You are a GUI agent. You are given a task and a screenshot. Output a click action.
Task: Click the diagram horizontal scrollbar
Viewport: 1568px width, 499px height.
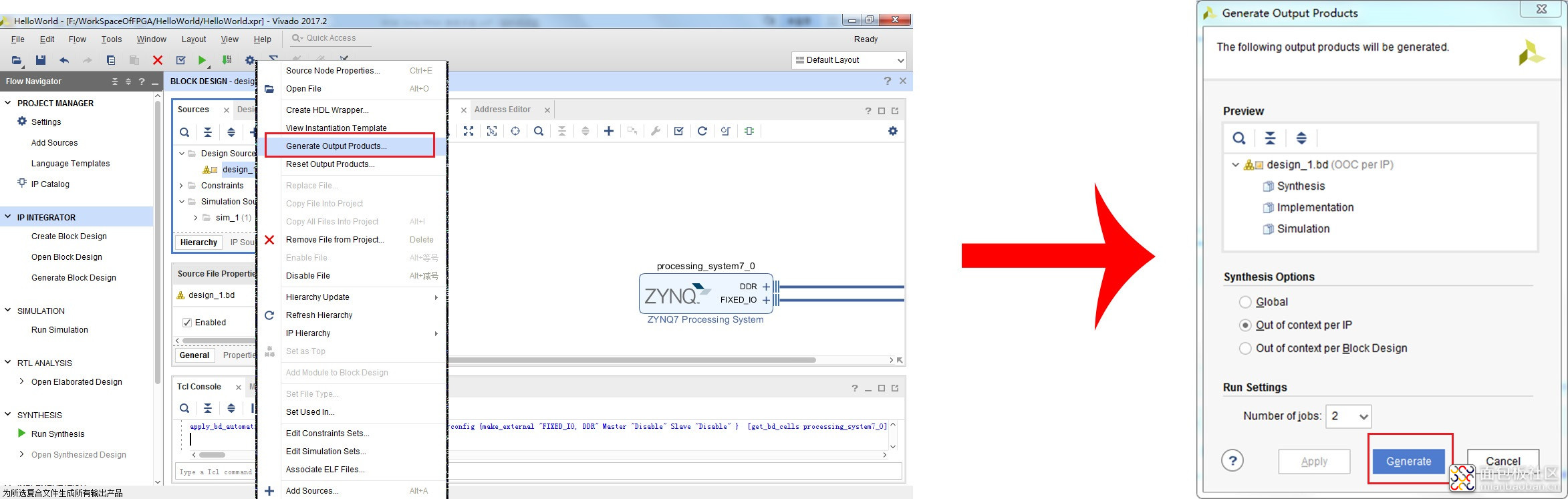point(632,360)
